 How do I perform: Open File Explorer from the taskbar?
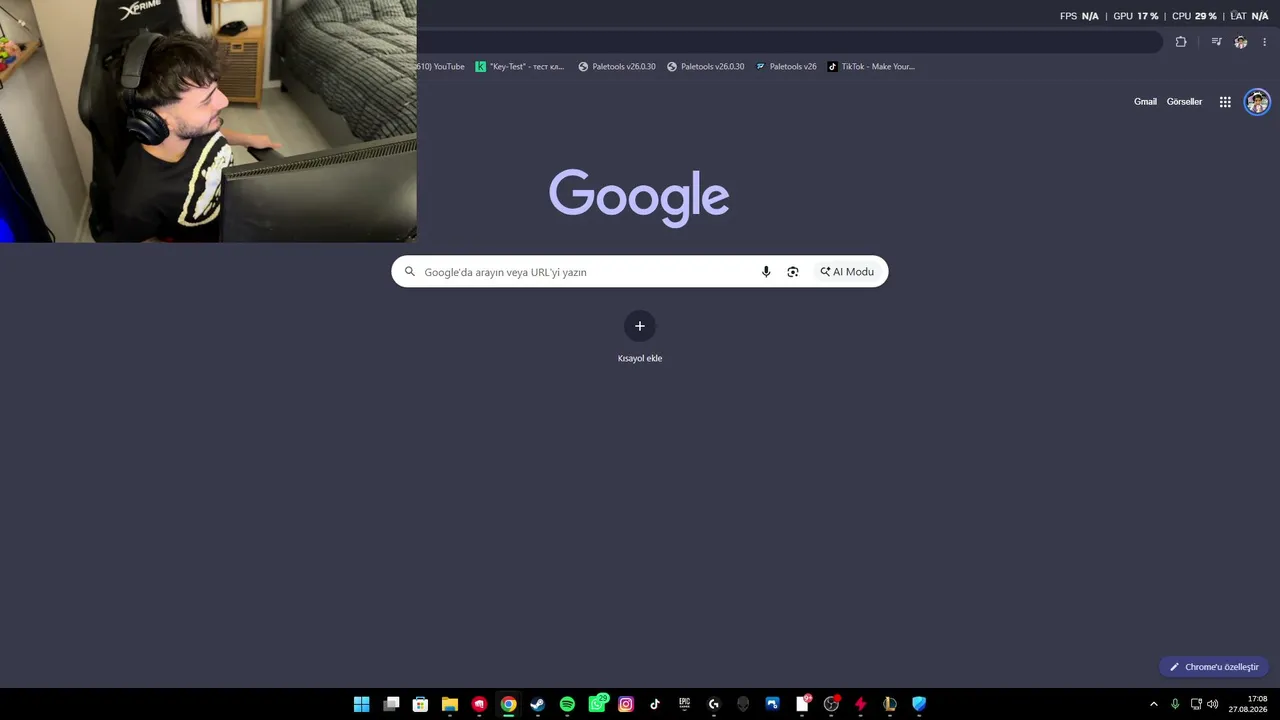(x=450, y=704)
